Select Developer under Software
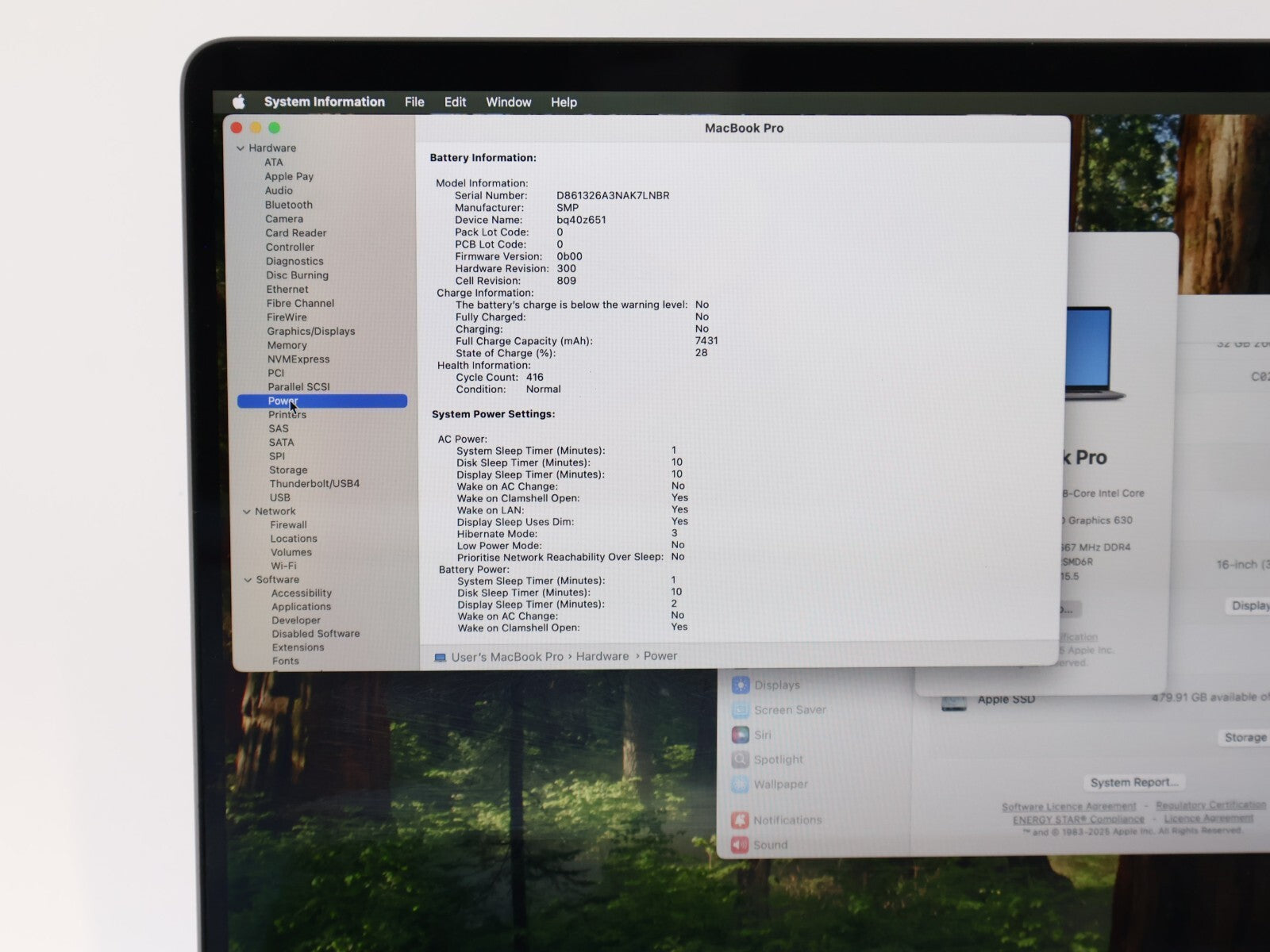The height and width of the screenshot is (952, 1270). coord(296,620)
